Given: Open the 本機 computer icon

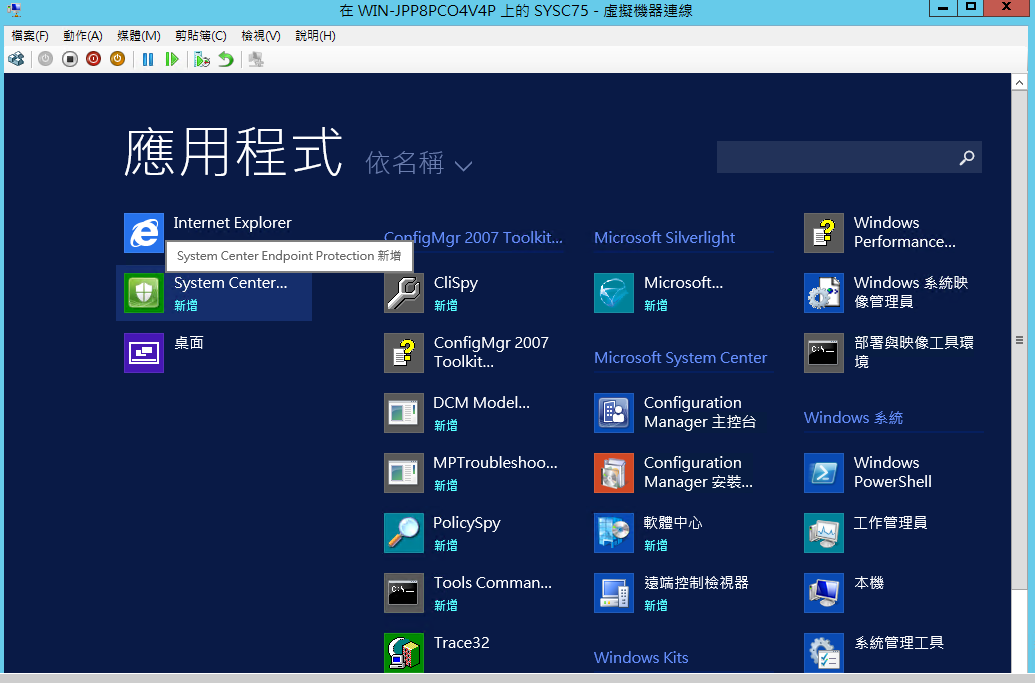Looking at the screenshot, I should (x=824, y=593).
